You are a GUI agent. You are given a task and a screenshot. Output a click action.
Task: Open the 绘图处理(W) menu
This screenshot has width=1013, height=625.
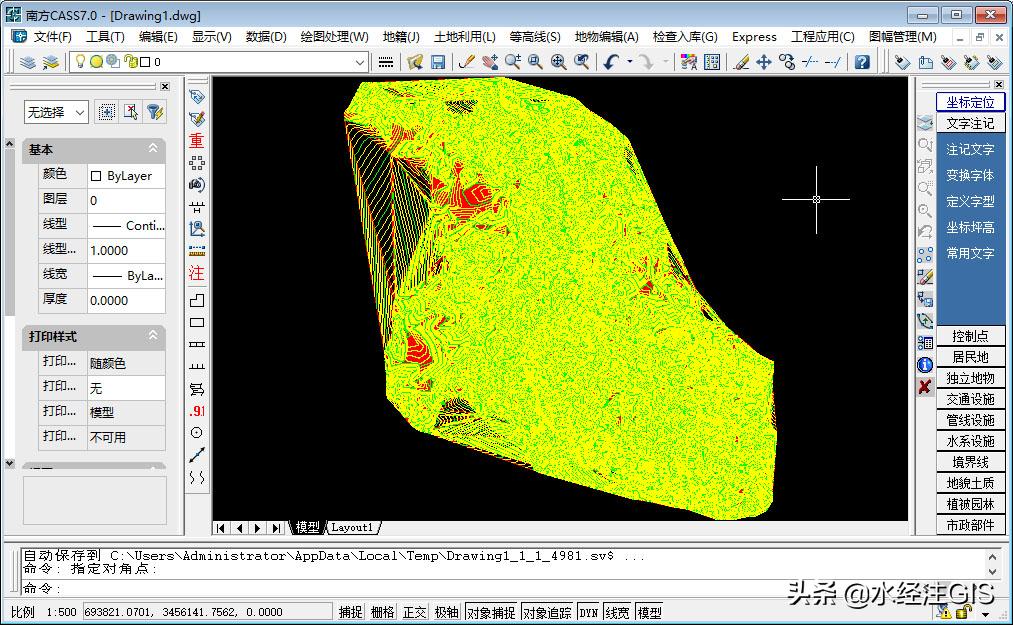click(x=334, y=36)
